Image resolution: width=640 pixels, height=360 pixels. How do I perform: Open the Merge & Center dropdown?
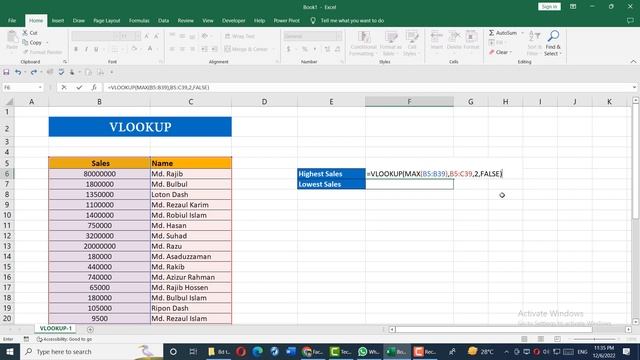273,49
